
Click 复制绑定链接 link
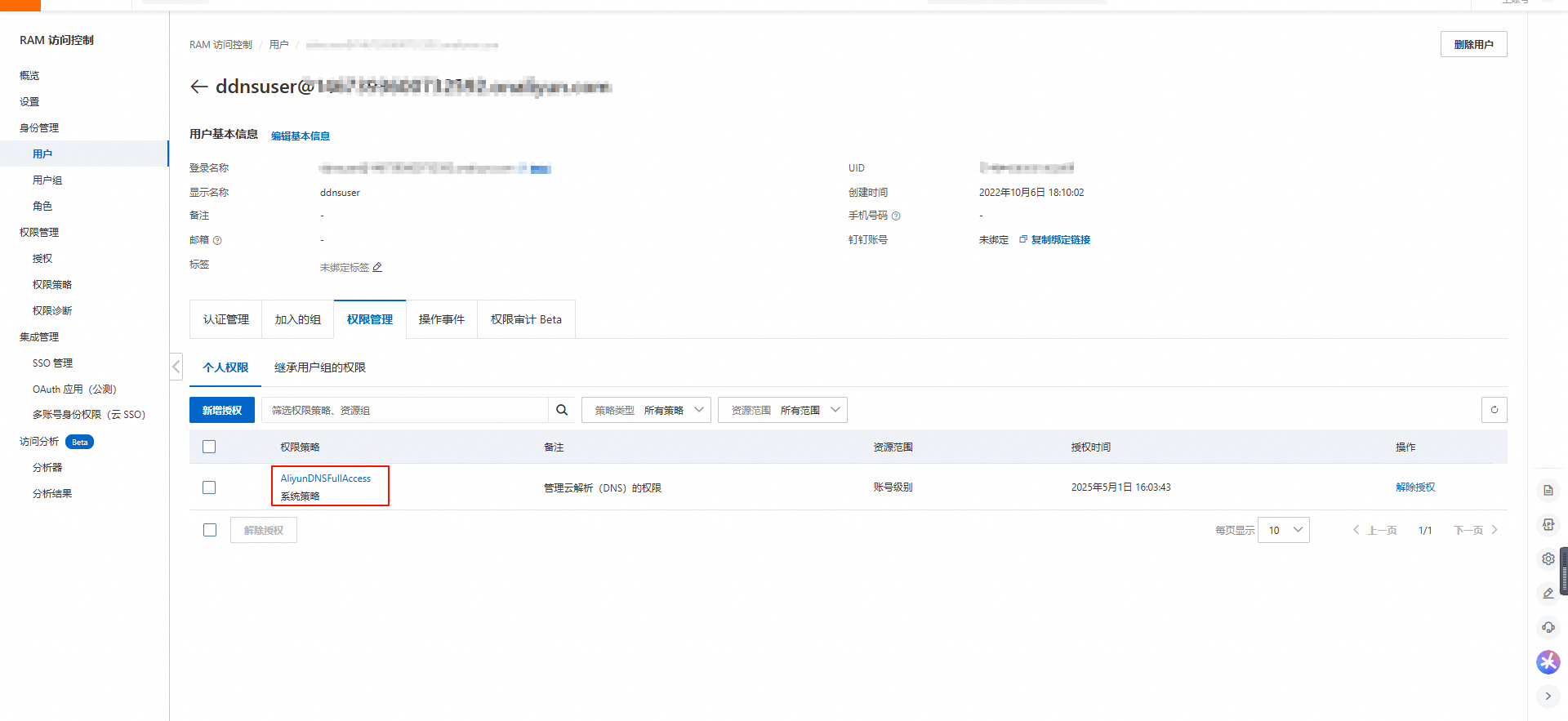tap(1060, 239)
